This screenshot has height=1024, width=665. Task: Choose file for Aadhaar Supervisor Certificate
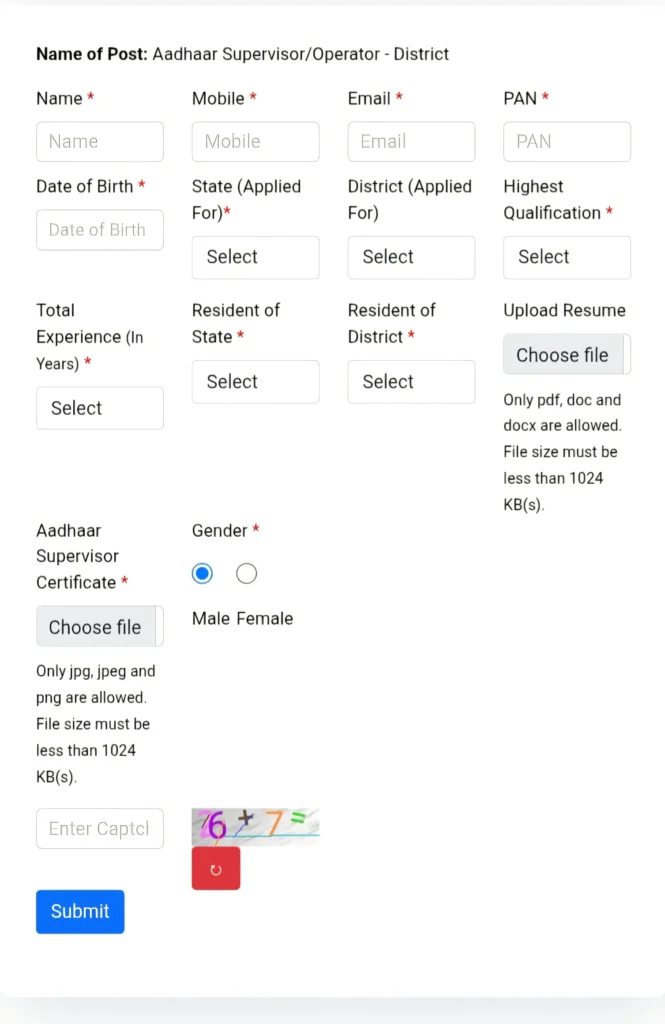[x=96, y=627]
